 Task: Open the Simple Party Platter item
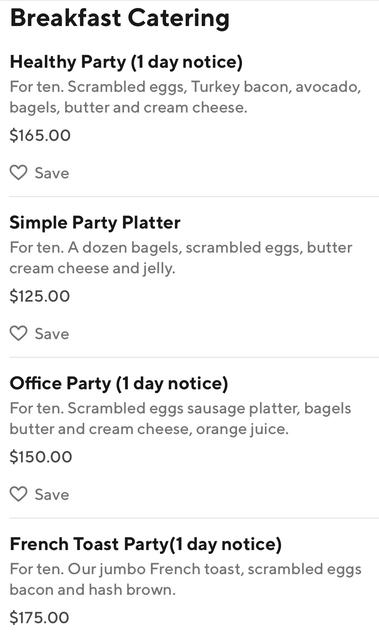point(95,223)
